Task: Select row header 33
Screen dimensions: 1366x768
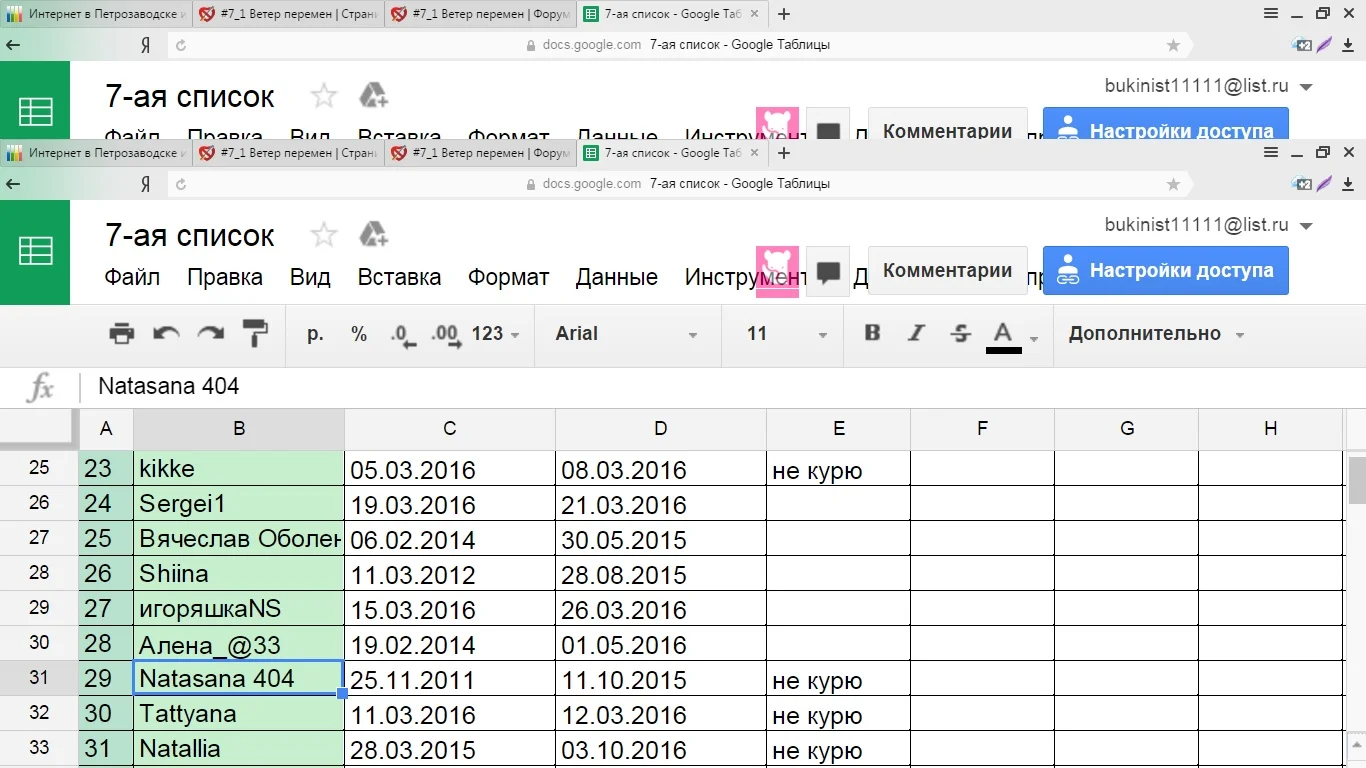Action: [x=39, y=747]
